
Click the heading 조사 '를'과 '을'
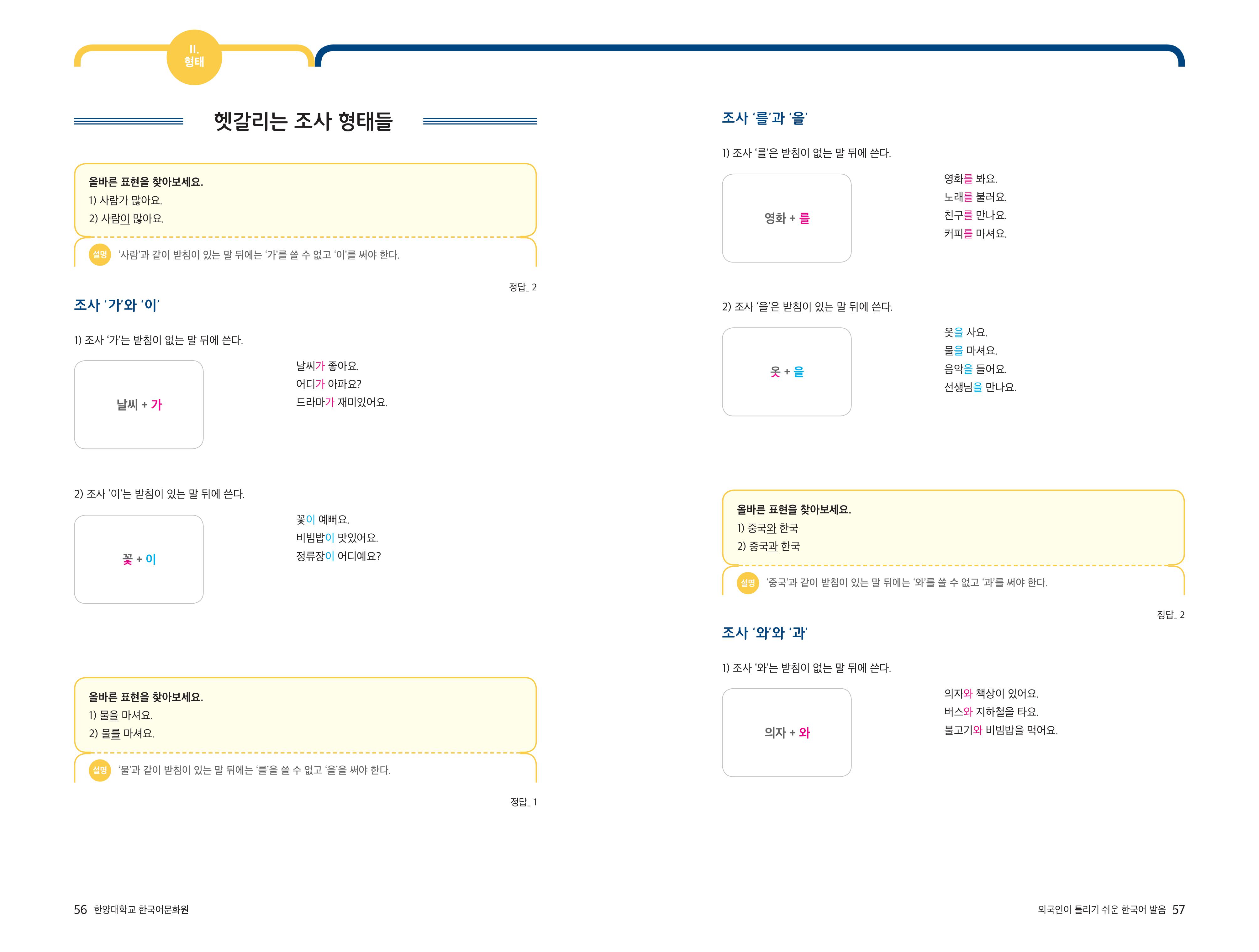click(764, 119)
